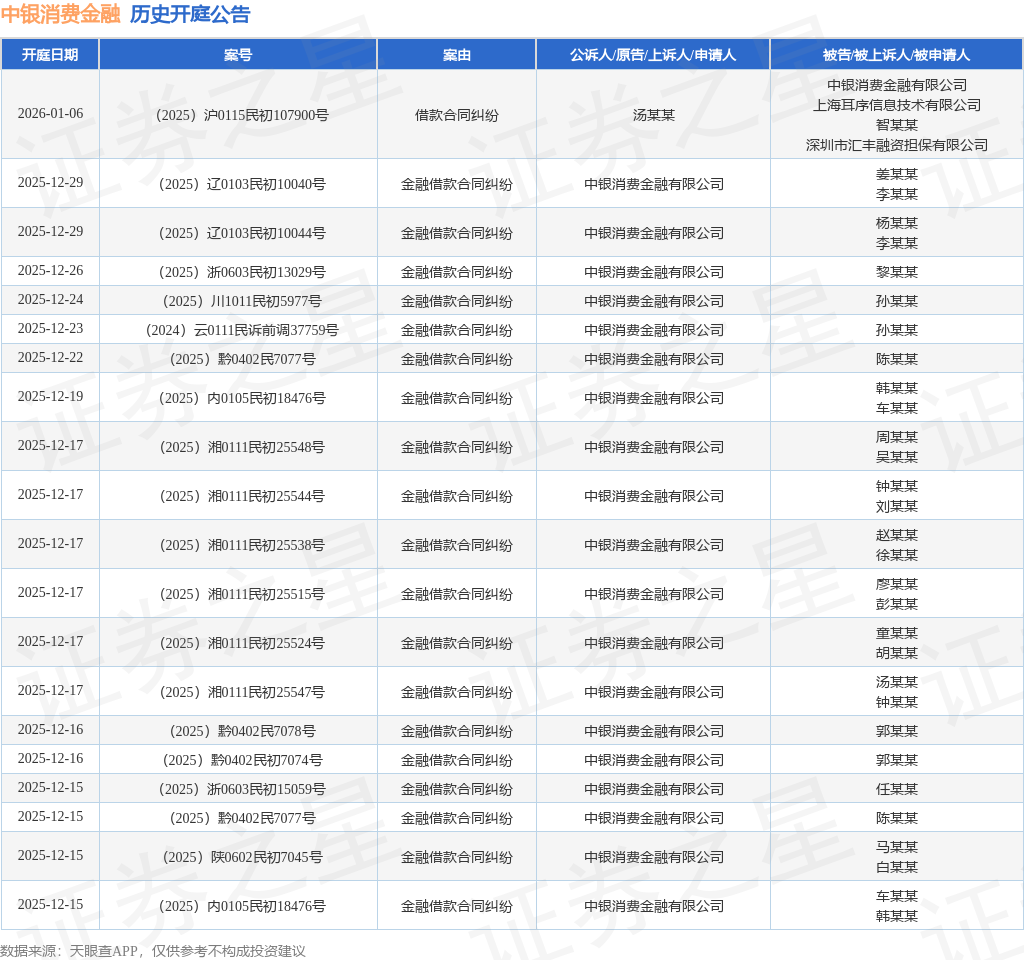Click defendant 徐某某
1024x960 pixels.
[897, 555]
